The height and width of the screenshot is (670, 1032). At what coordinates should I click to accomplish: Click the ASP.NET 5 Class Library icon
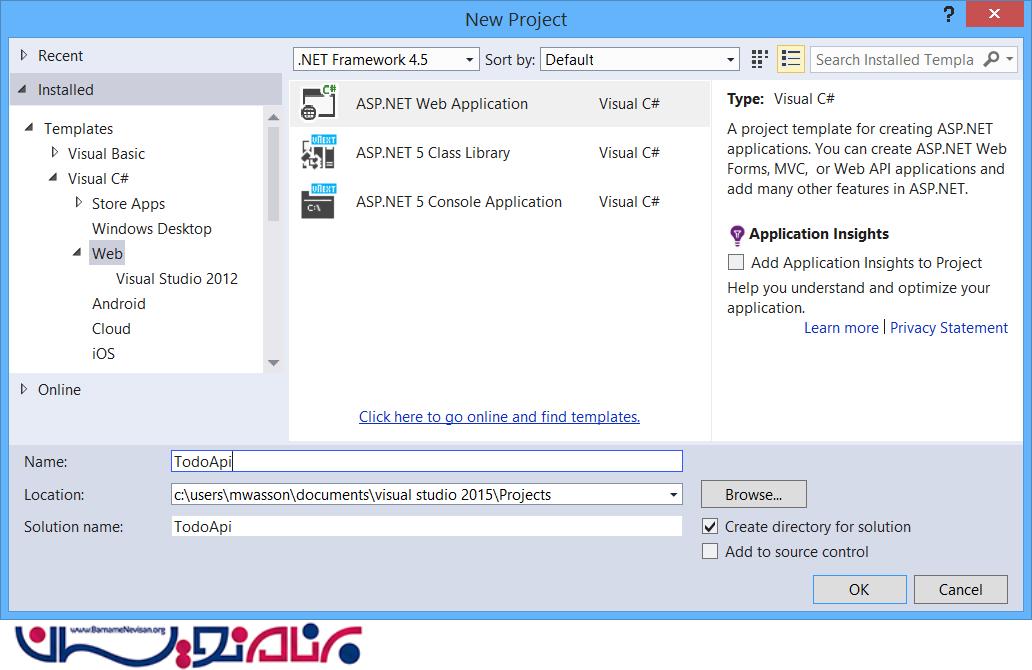click(319, 153)
